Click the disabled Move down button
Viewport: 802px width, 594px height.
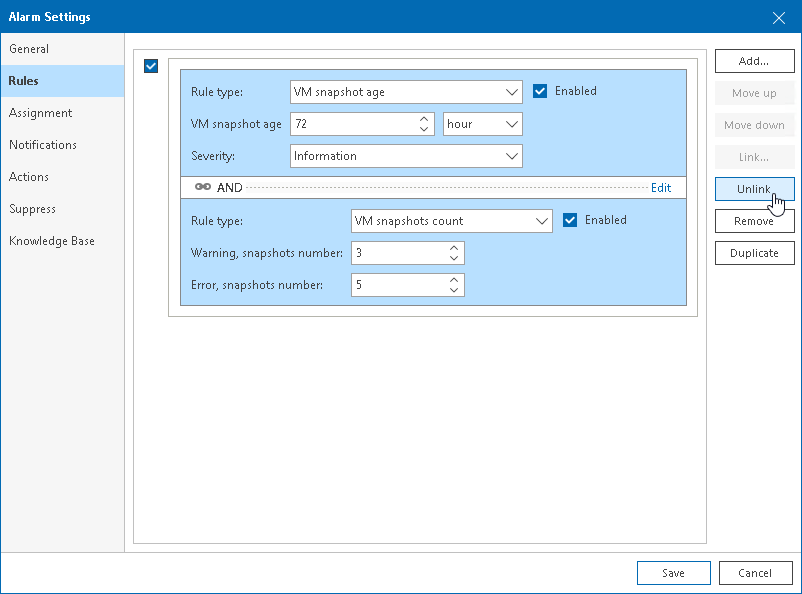tap(754, 125)
